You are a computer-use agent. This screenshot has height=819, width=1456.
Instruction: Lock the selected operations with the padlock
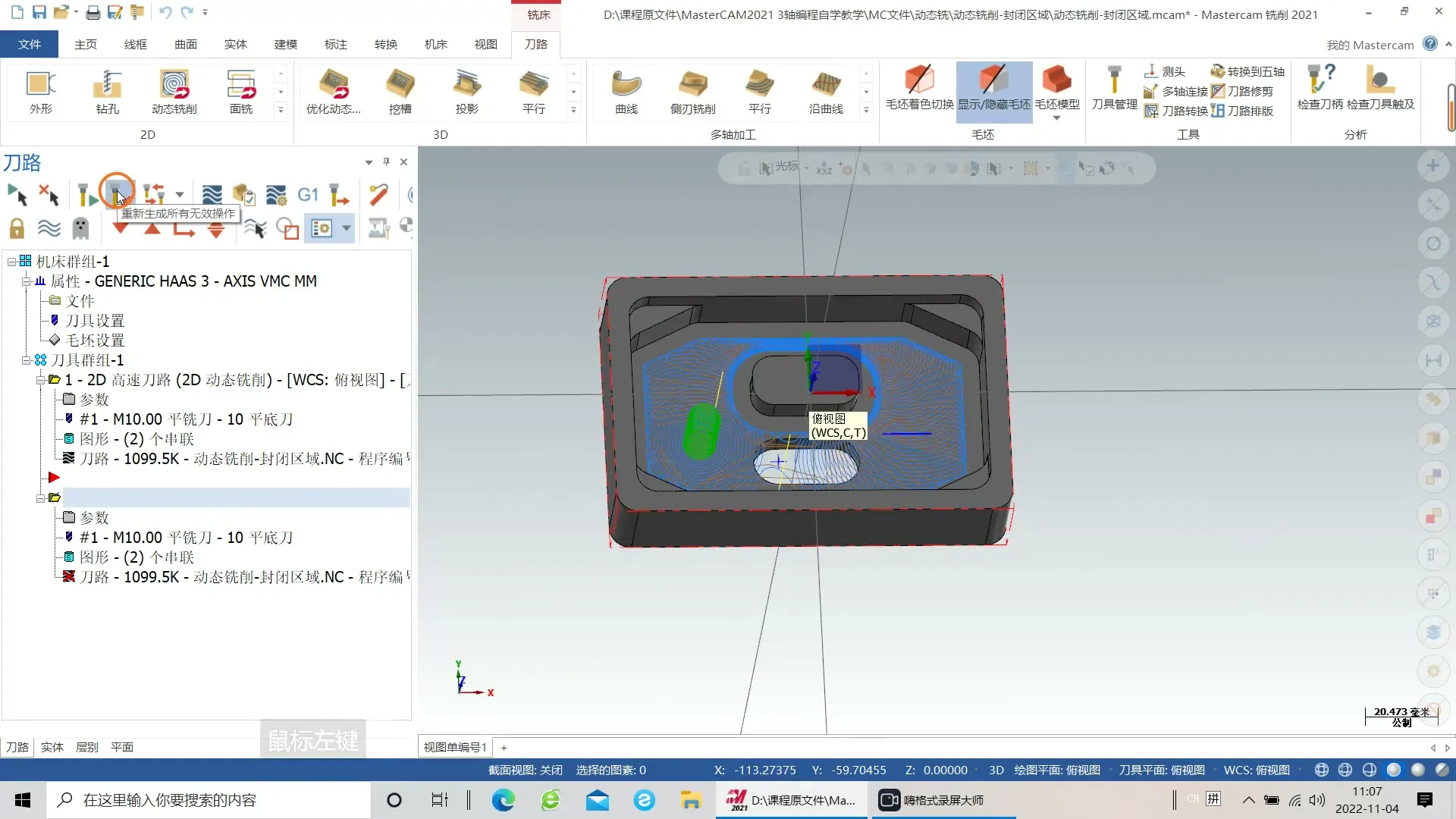pyautogui.click(x=17, y=227)
